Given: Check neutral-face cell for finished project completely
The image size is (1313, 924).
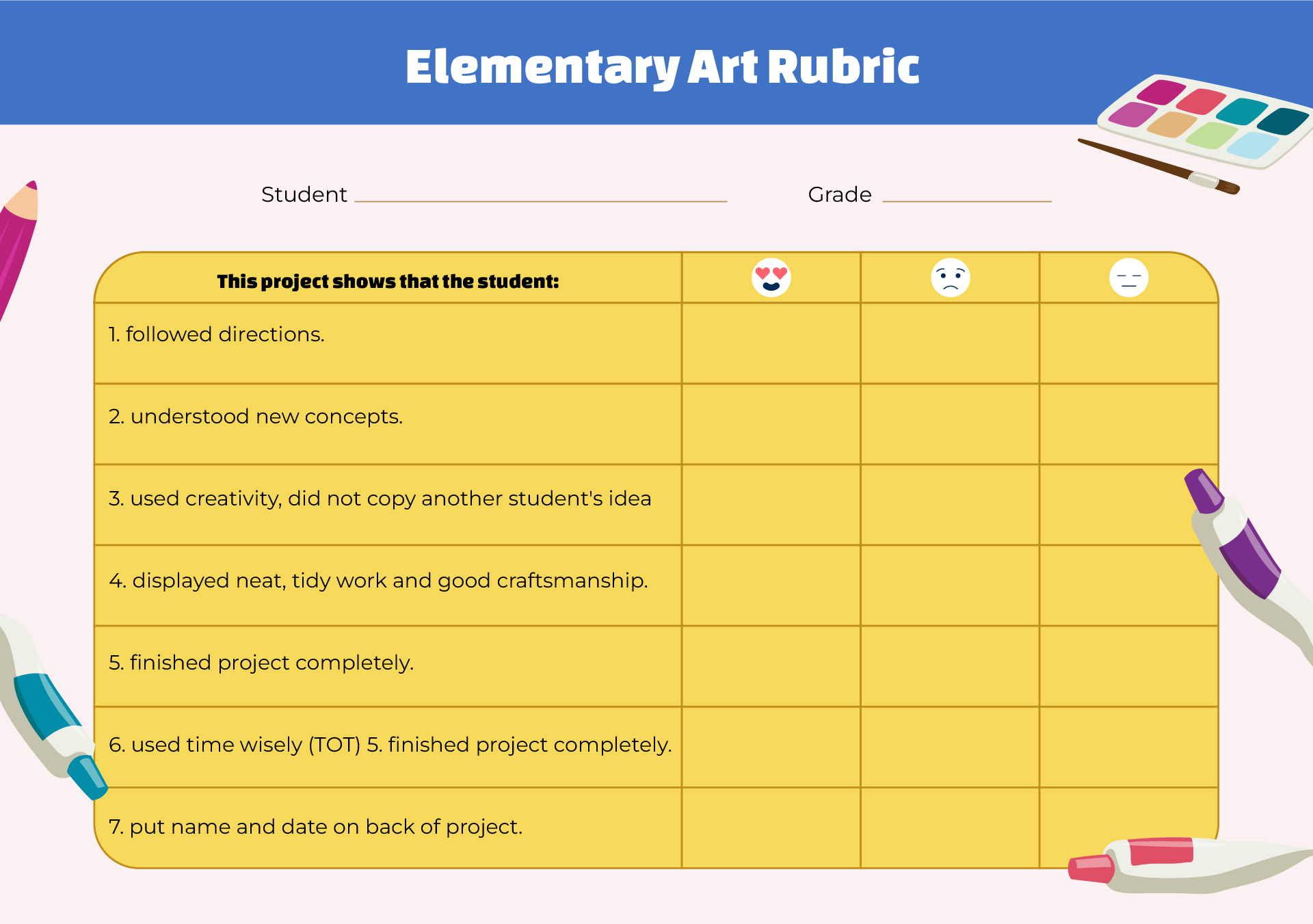Looking at the screenshot, I should [1128, 666].
